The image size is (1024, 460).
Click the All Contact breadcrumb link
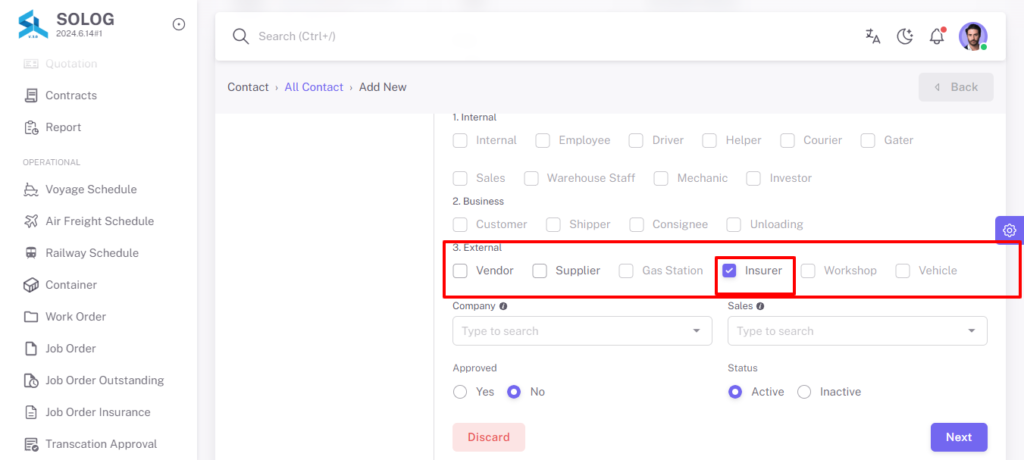(x=313, y=87)
